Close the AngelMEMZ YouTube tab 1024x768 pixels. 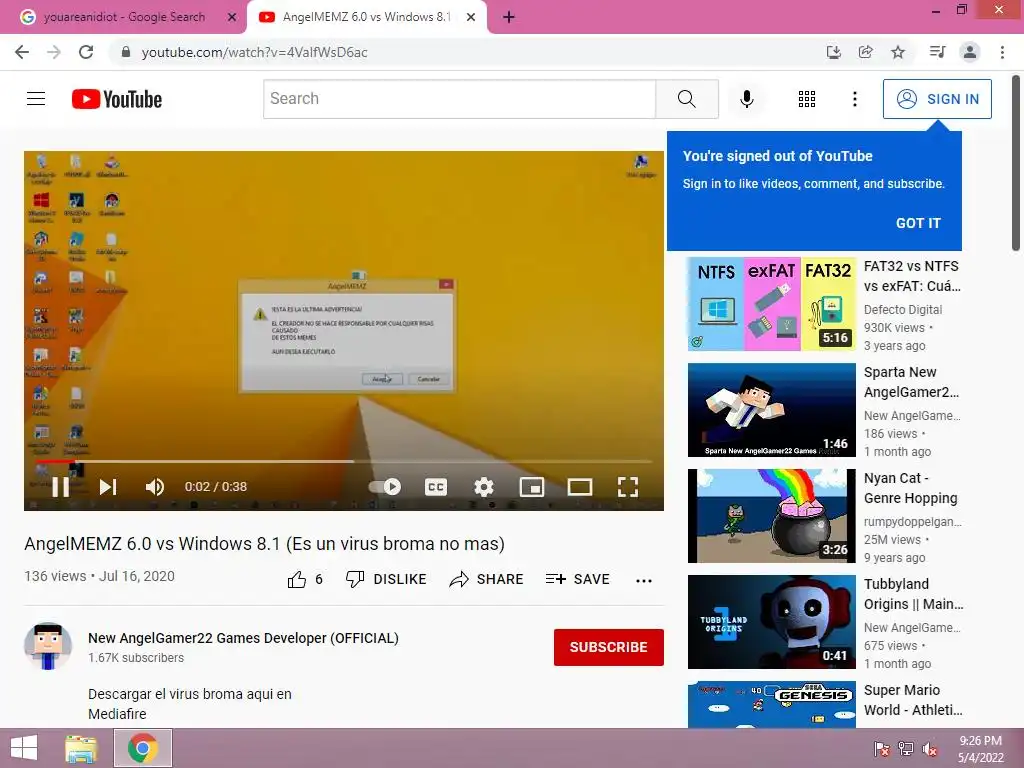(471, 18)
